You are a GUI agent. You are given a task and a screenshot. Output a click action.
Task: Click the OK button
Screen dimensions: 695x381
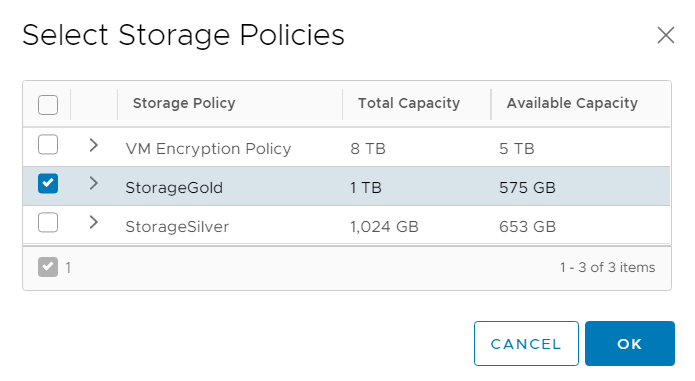click(x=630, y=343)
